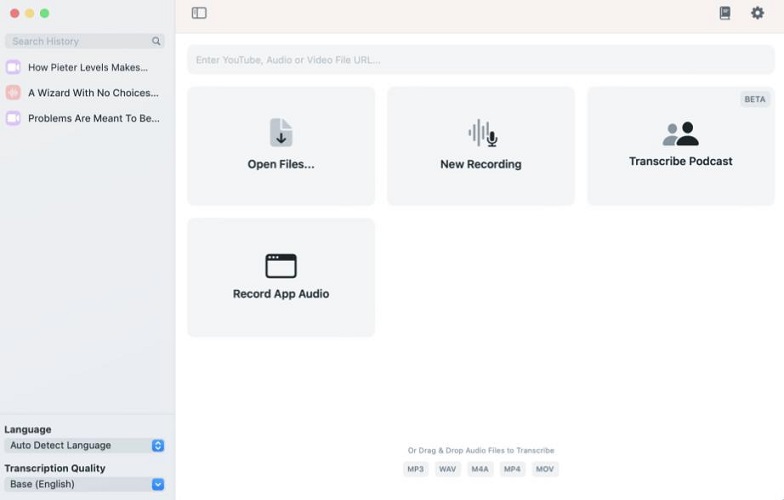Click the Record App Audio window icon
The image size is (784, 500).
pos(281,266)
